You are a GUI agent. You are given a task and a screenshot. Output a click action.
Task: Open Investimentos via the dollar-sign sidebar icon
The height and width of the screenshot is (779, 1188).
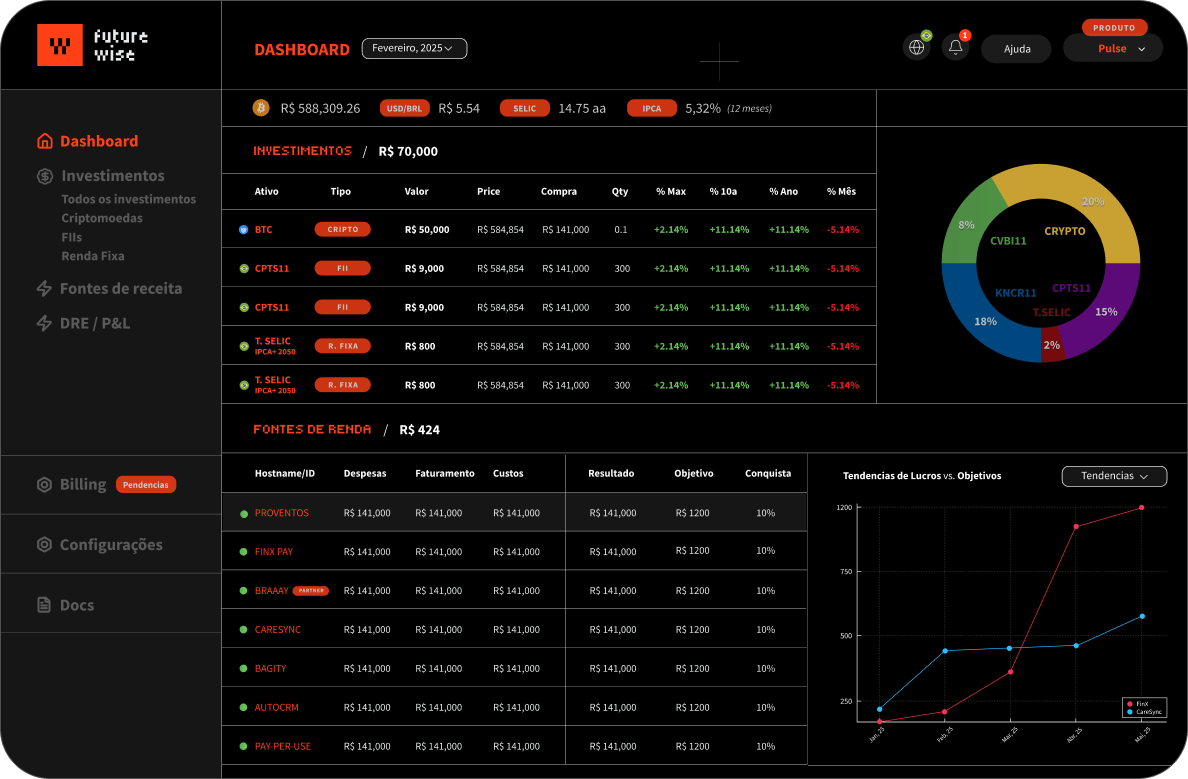[45, 176]
